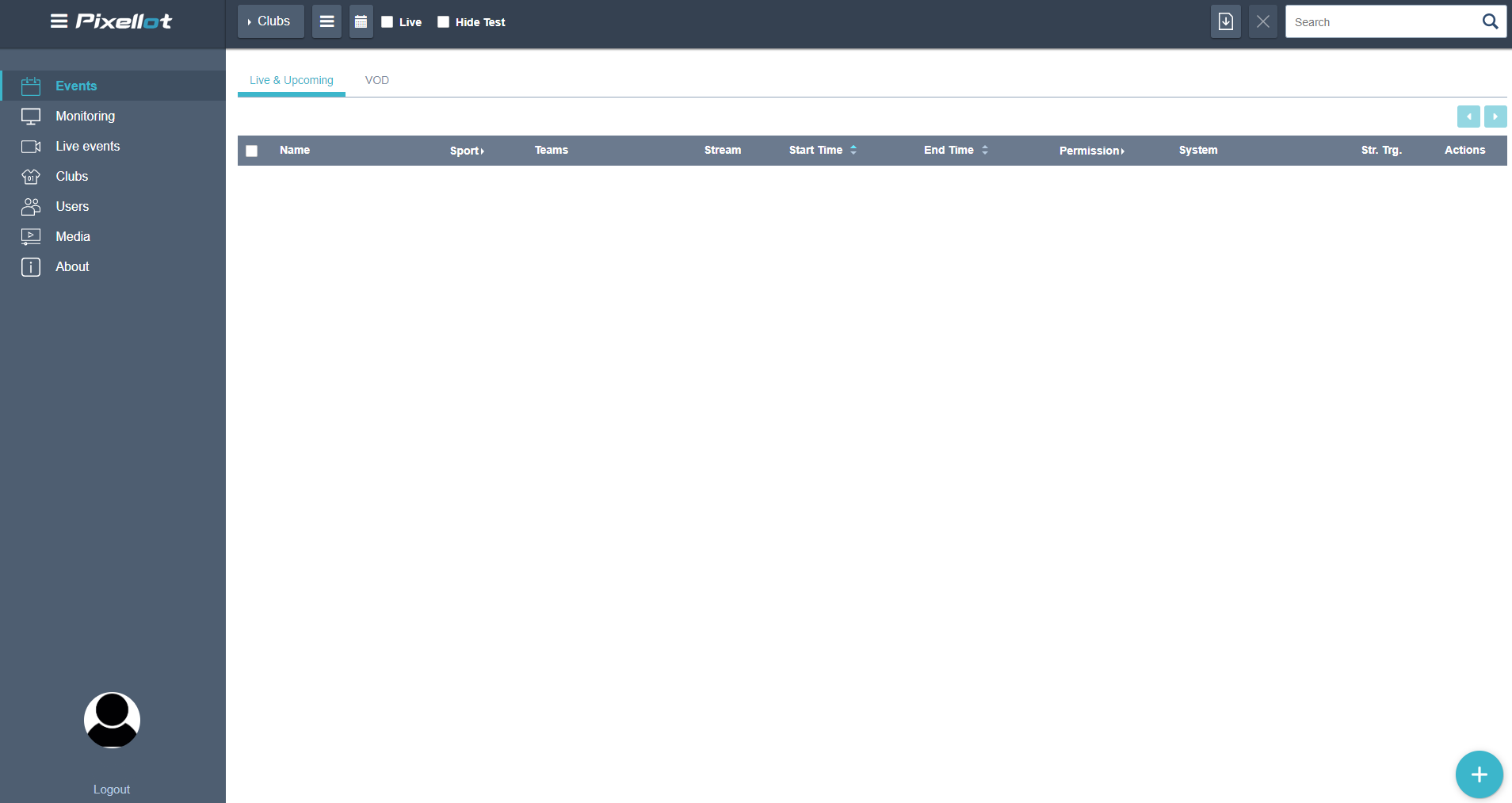Image resolution: width=1512 pixels, height=803 pixels.
Task: Click the X clear button near search
Action: point(1263,21)
